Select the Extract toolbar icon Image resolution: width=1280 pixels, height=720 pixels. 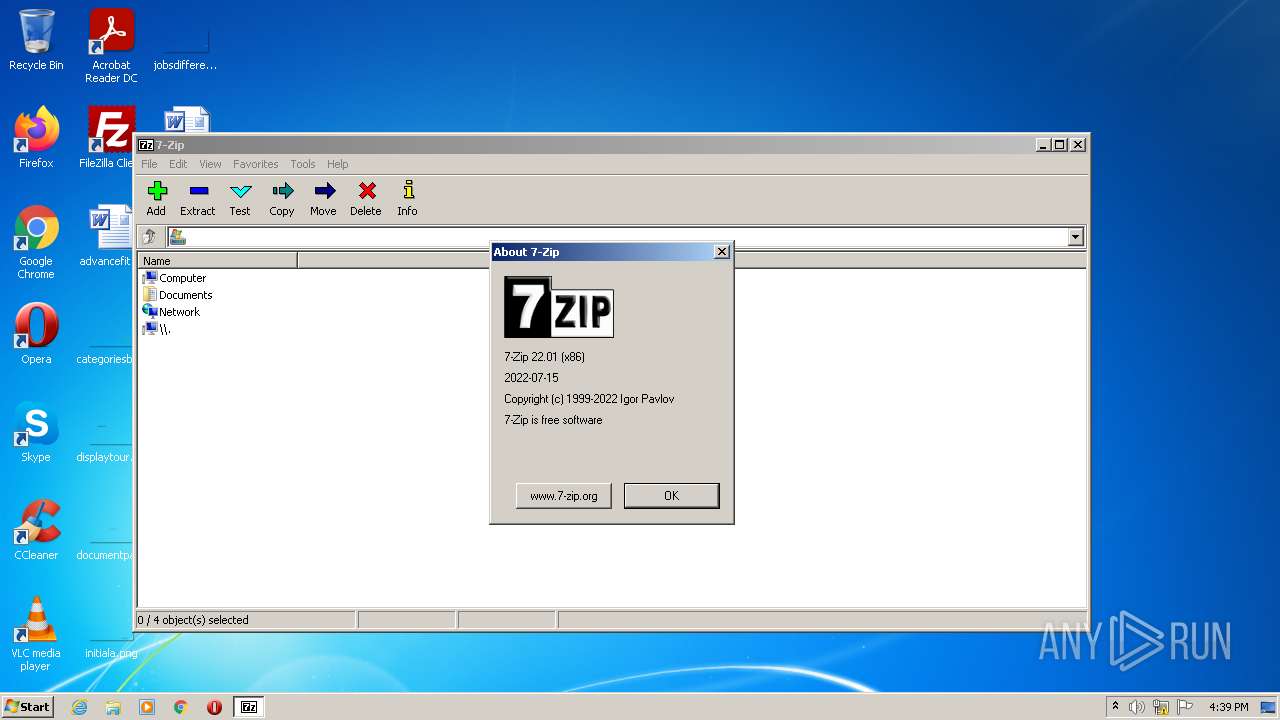[198, 198]
